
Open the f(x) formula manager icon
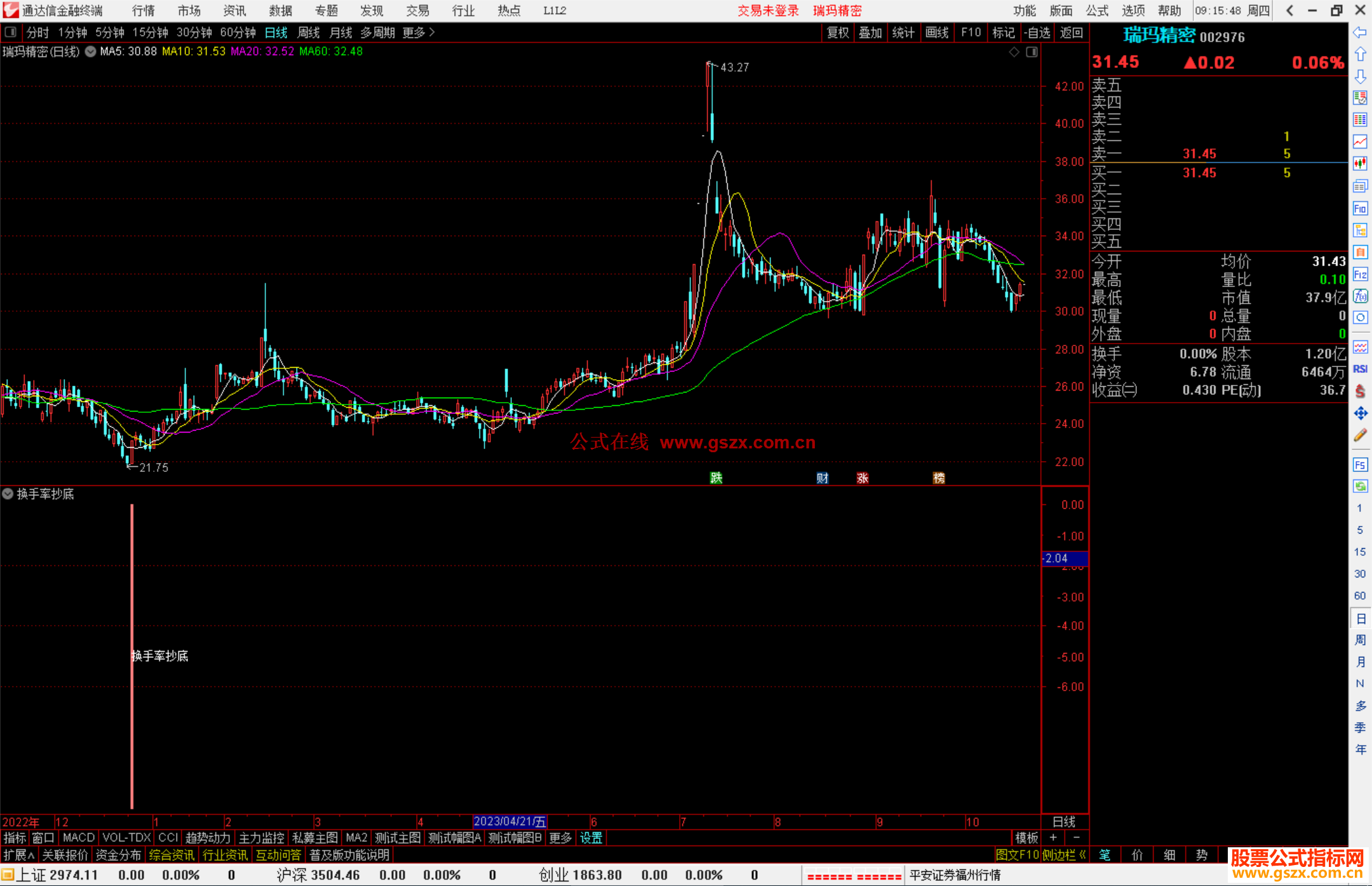pyautogui.click(x=1360, y=296)
